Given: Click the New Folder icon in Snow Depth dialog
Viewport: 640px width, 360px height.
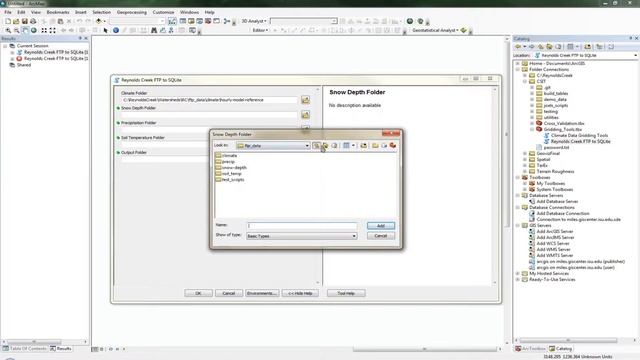Looking at the screenshot, I should tap(375, 146).
